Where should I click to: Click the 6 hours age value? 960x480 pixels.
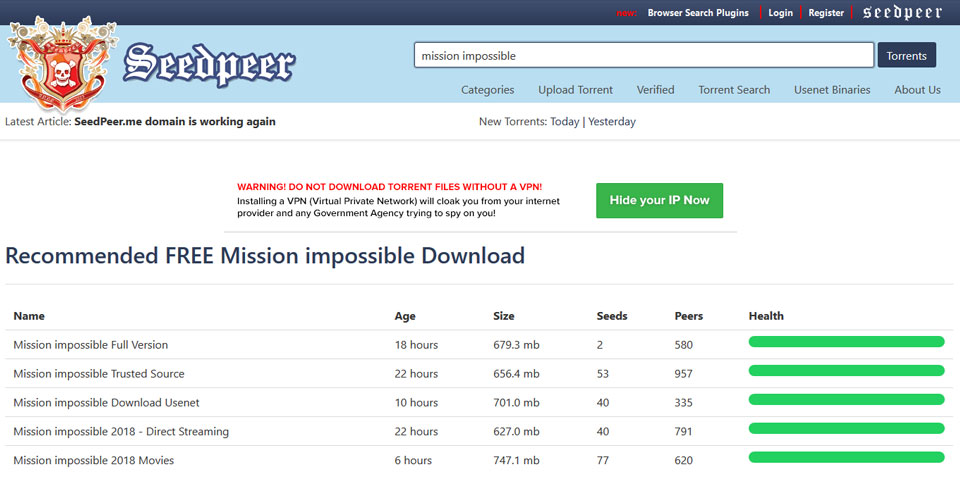click(x=413, y=460)
